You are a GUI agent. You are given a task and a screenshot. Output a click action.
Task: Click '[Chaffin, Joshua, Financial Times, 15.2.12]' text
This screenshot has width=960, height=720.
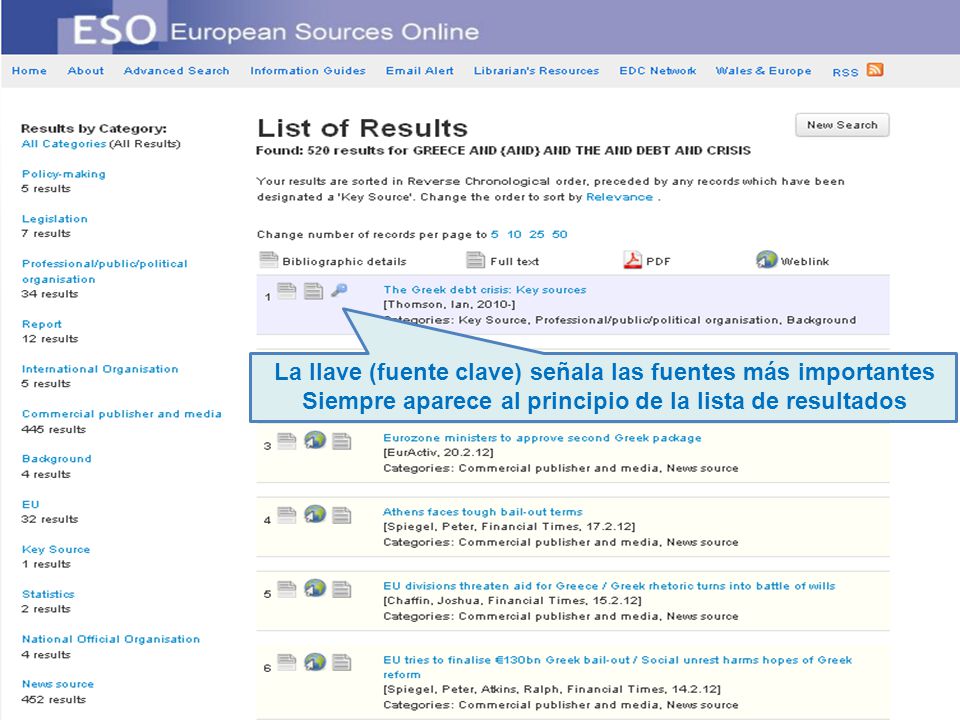[x=512, y=601]
